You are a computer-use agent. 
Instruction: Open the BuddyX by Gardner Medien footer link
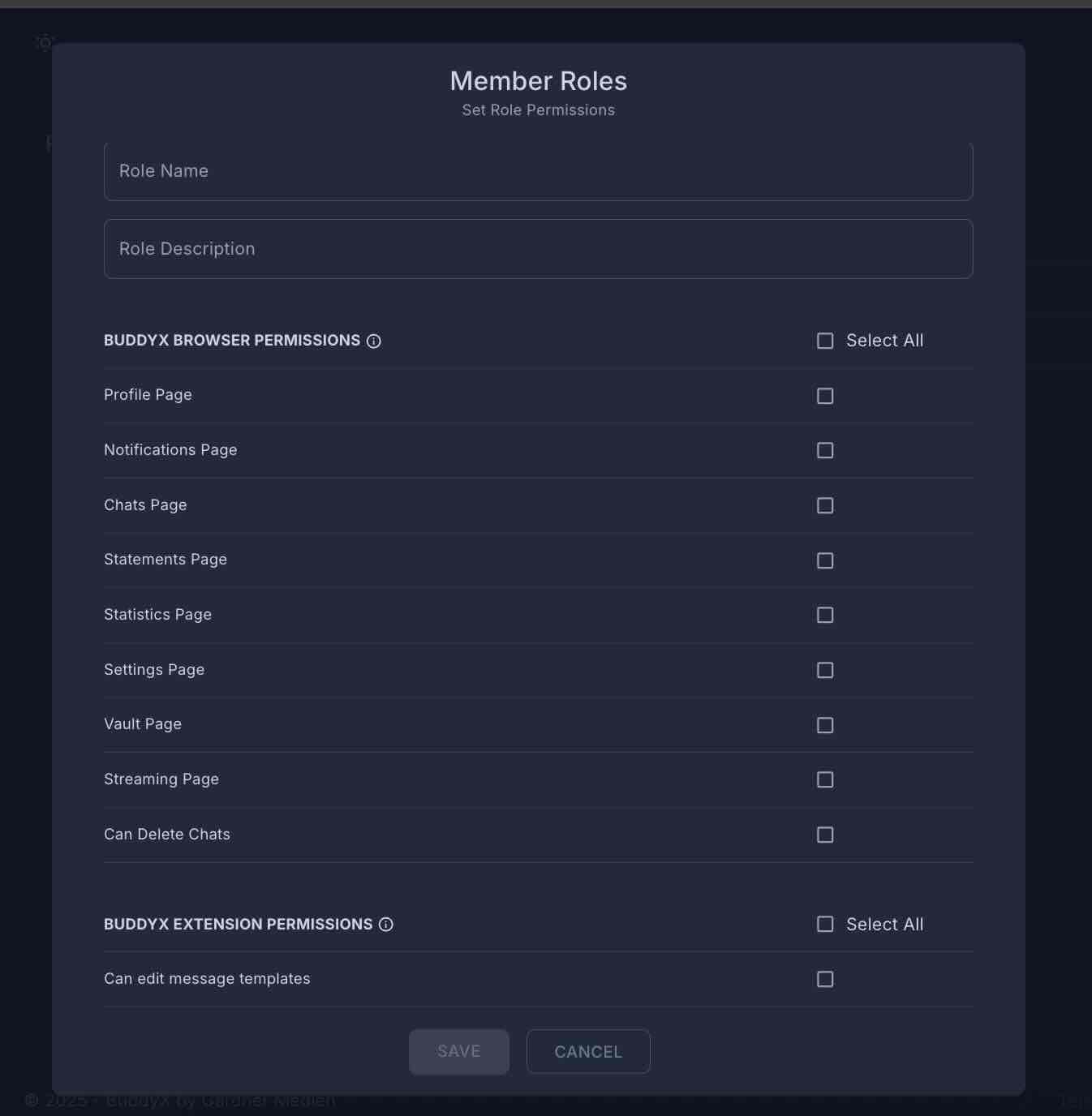[221, 1101]
